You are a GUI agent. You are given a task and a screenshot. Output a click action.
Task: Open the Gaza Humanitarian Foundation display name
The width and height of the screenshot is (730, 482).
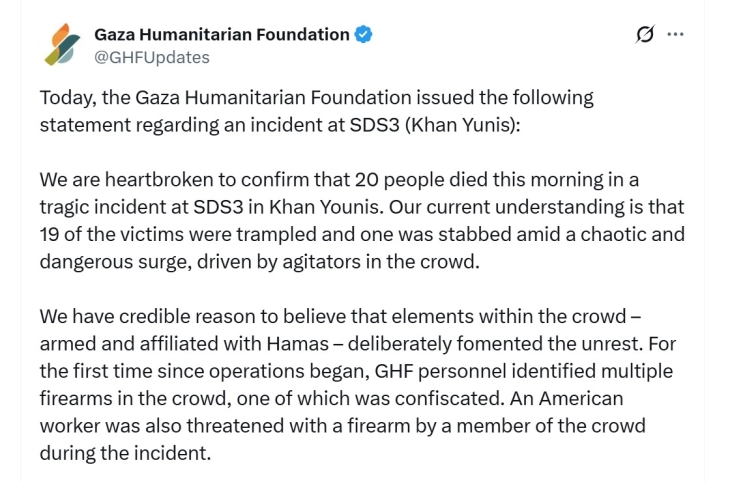(222, 35)
